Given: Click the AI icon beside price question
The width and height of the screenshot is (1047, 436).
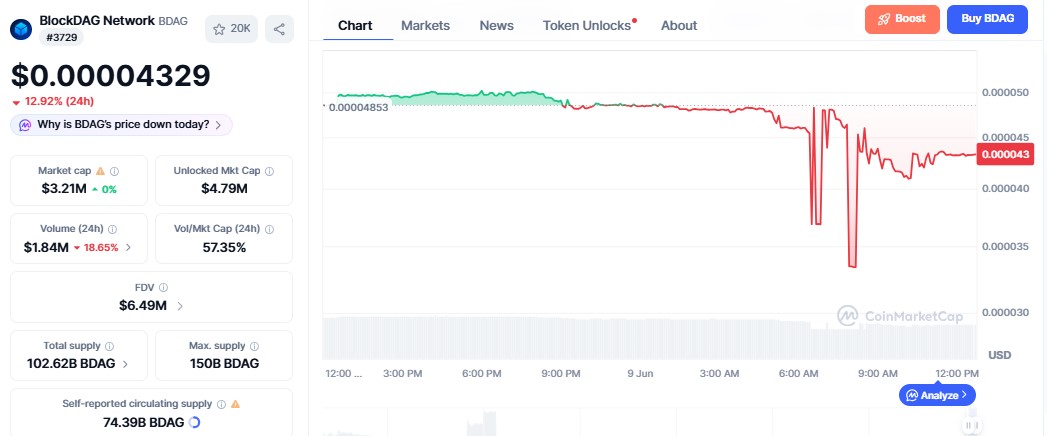Looking at the screenshot, I should point(25,125).
